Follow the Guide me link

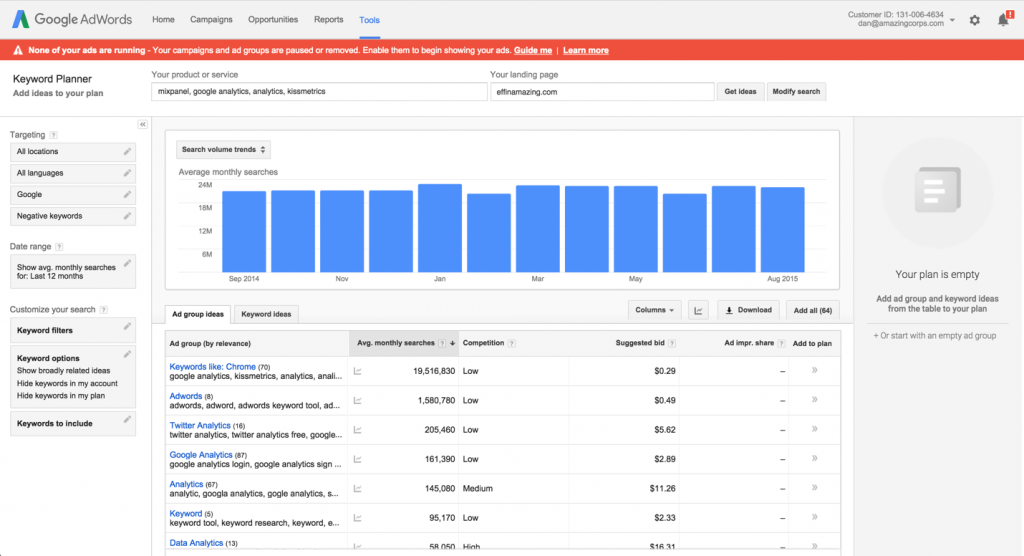click(532, 50)
